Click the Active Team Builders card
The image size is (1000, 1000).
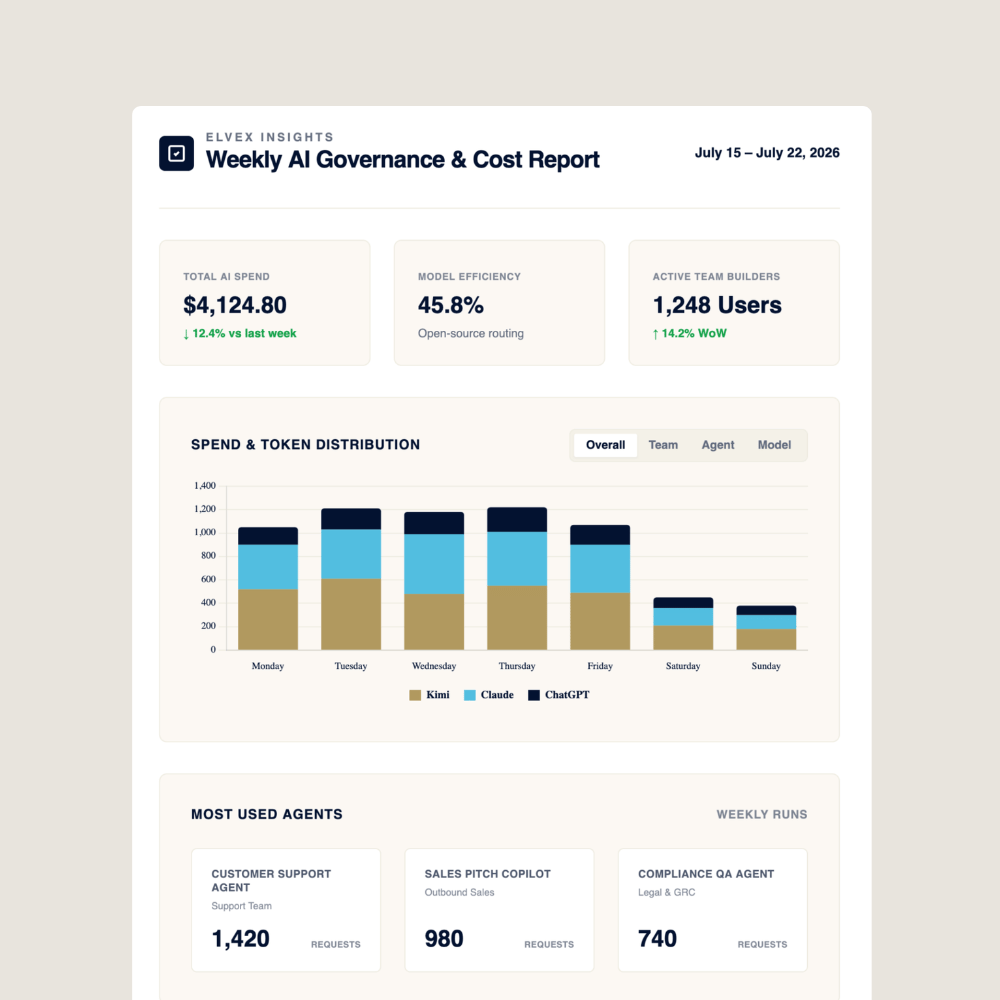734,303
